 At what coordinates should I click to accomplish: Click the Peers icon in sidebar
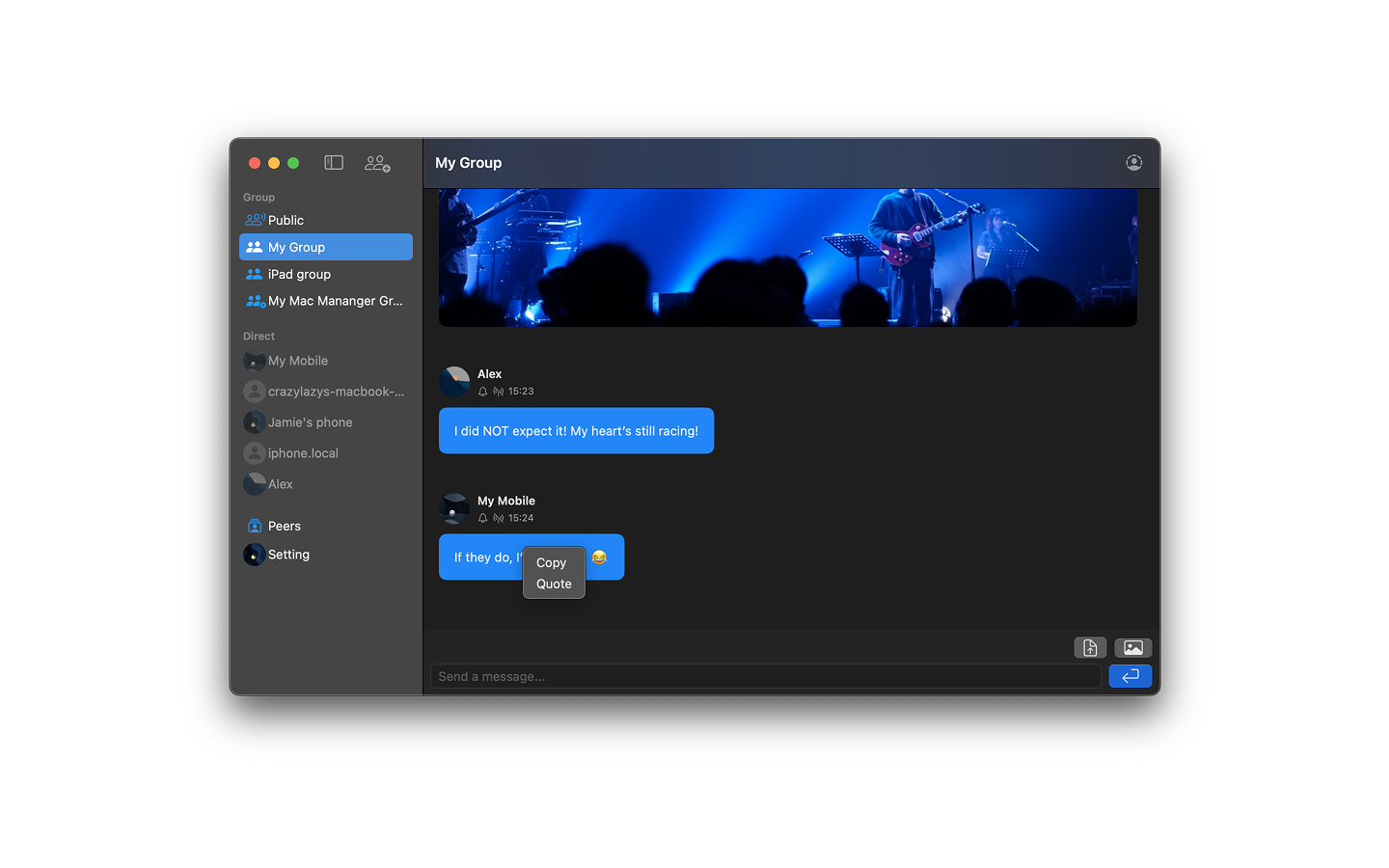255,526
